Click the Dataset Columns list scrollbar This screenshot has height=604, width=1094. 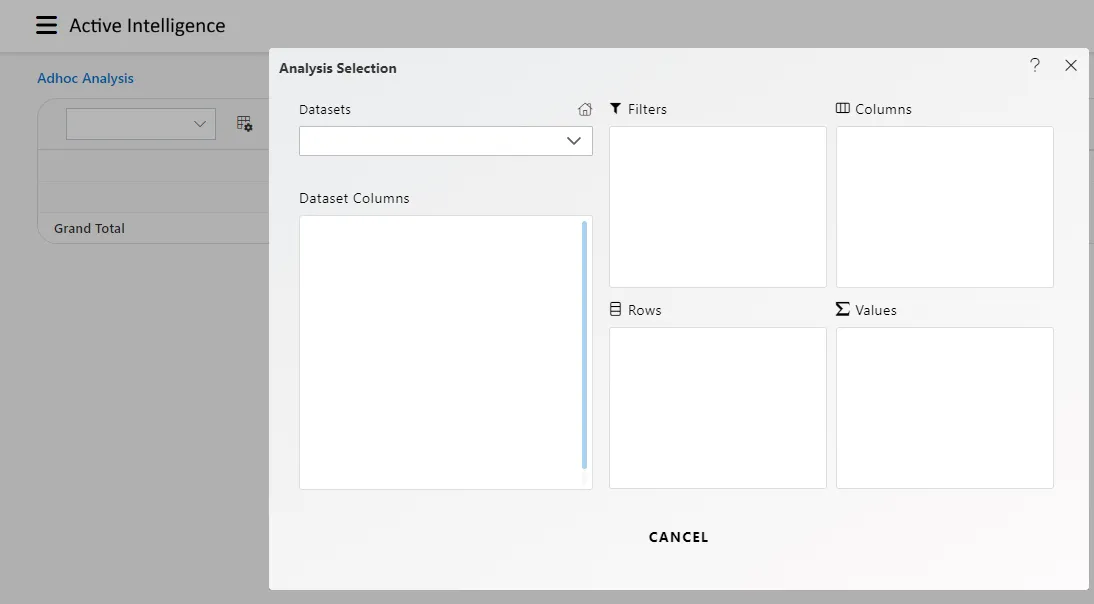click(584, 345)
